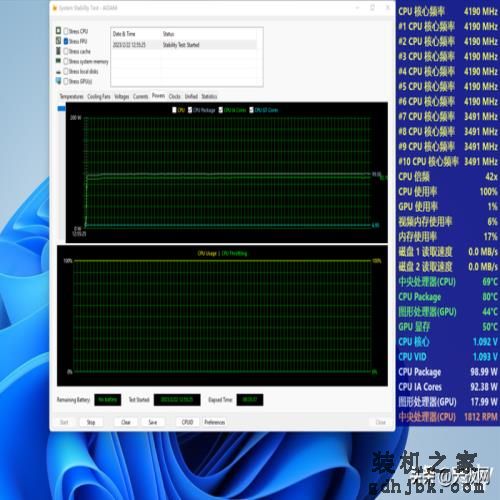Click the CPU 使用率 100% row
The width and height of the screenshot is (500, 500).
[x=448, y=191]
